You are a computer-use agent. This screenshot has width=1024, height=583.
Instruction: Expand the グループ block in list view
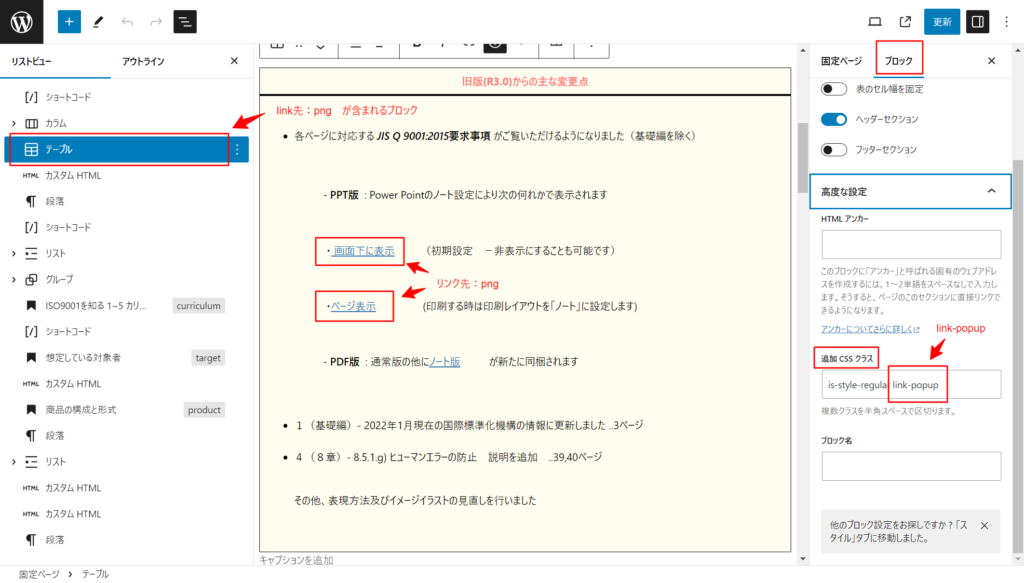pos(14,279)
